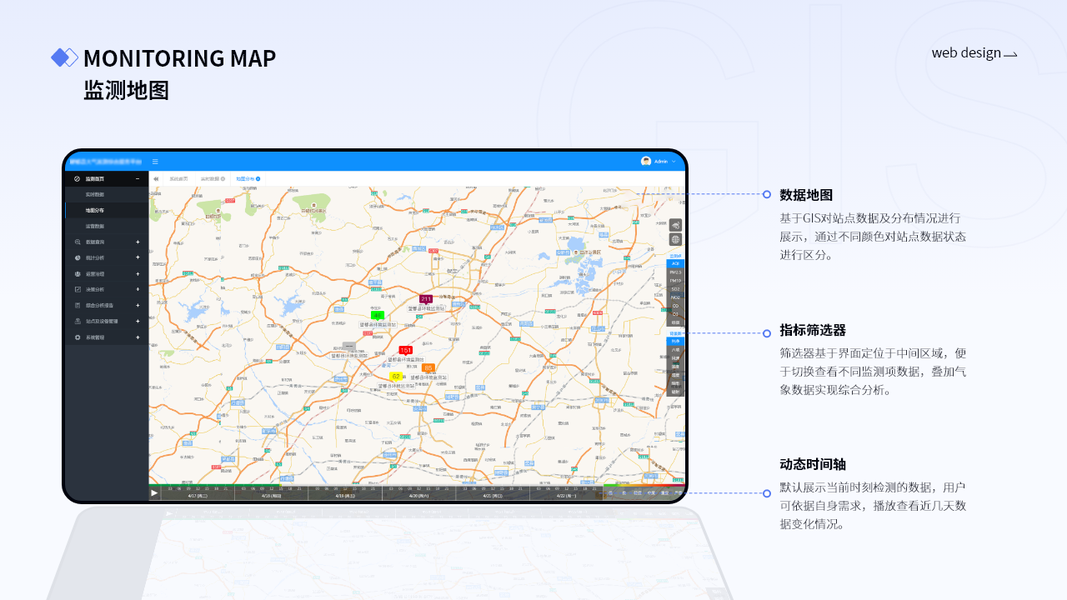Click the 系统管理 gear icon

tap(78, 337)
